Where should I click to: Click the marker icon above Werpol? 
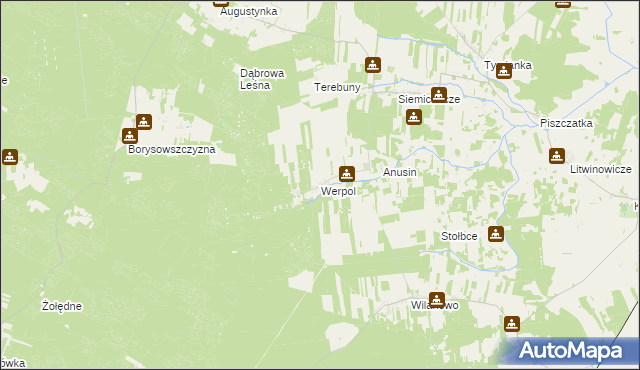[347, 174]
